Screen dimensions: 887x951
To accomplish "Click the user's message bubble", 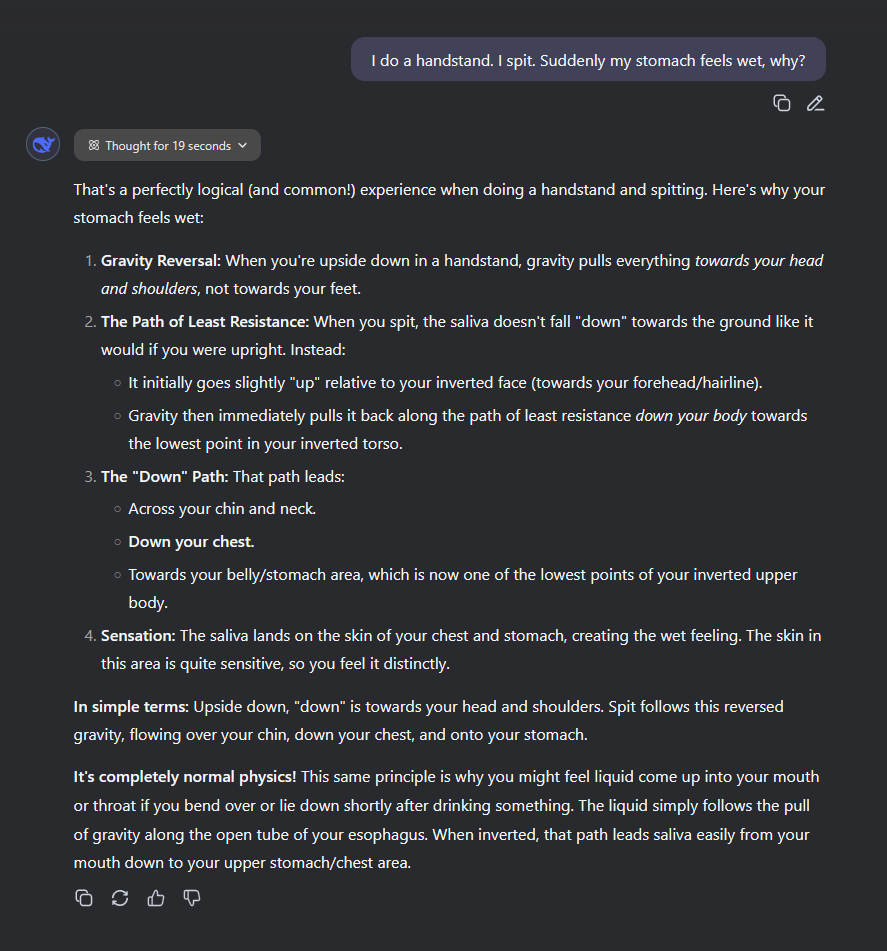I will tap(588, 60).
